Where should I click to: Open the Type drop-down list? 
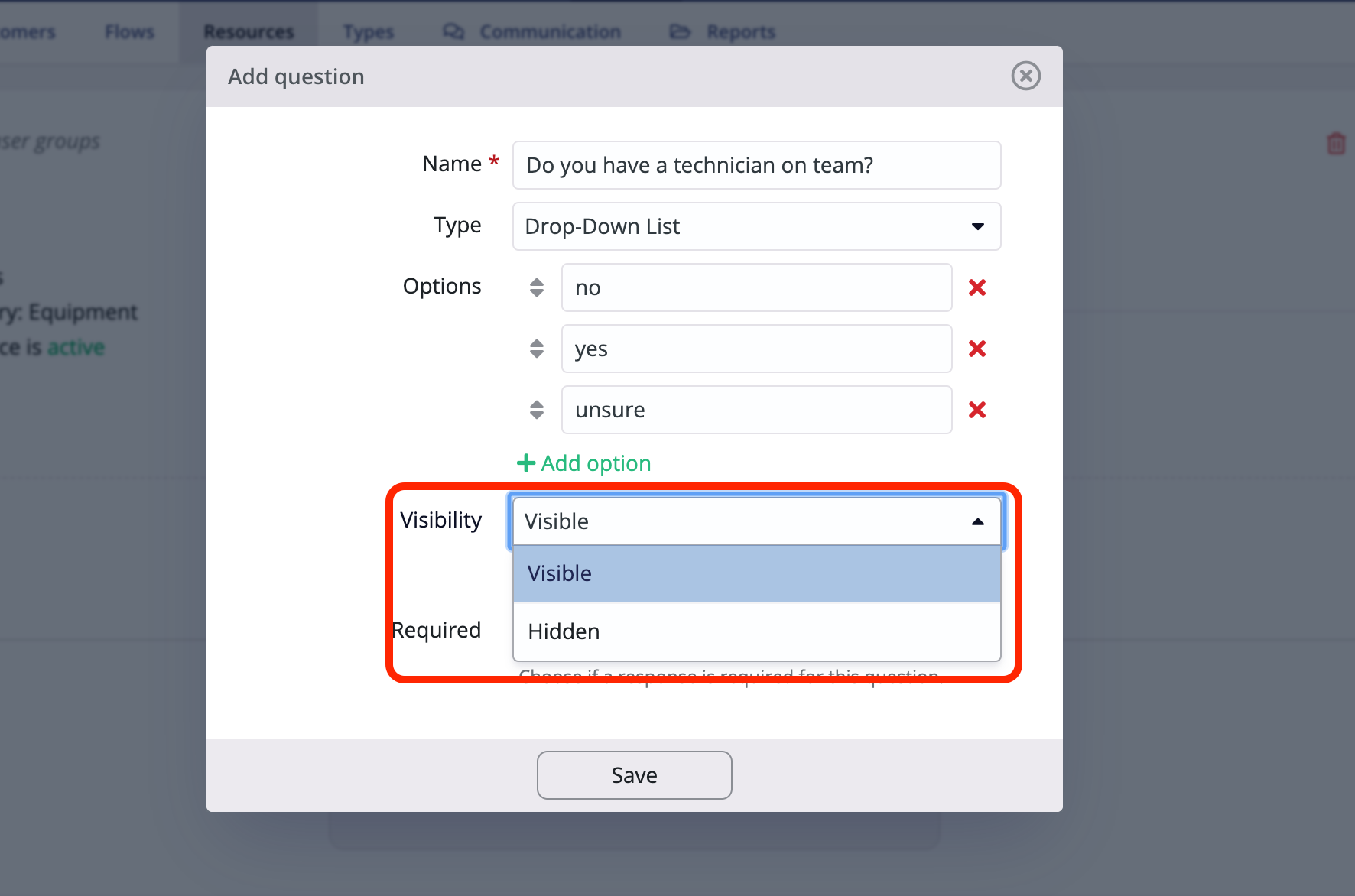[x=755, y=226]
